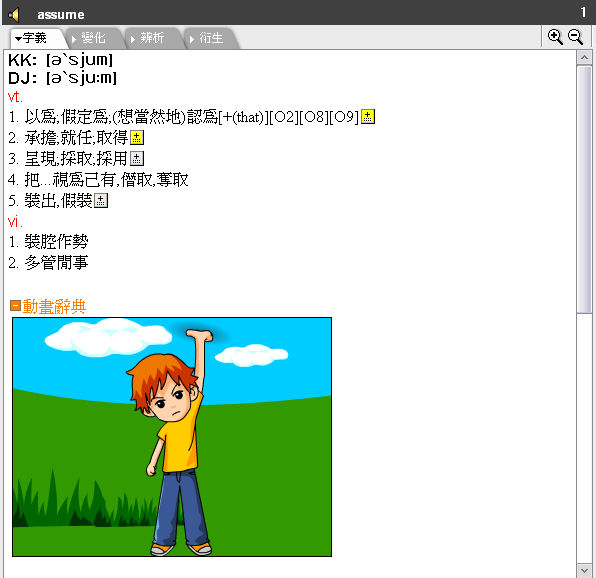Viewport: 596px width, 578px height.
Task: Click the animated boy illustration
Action: [x=172, y=437]
